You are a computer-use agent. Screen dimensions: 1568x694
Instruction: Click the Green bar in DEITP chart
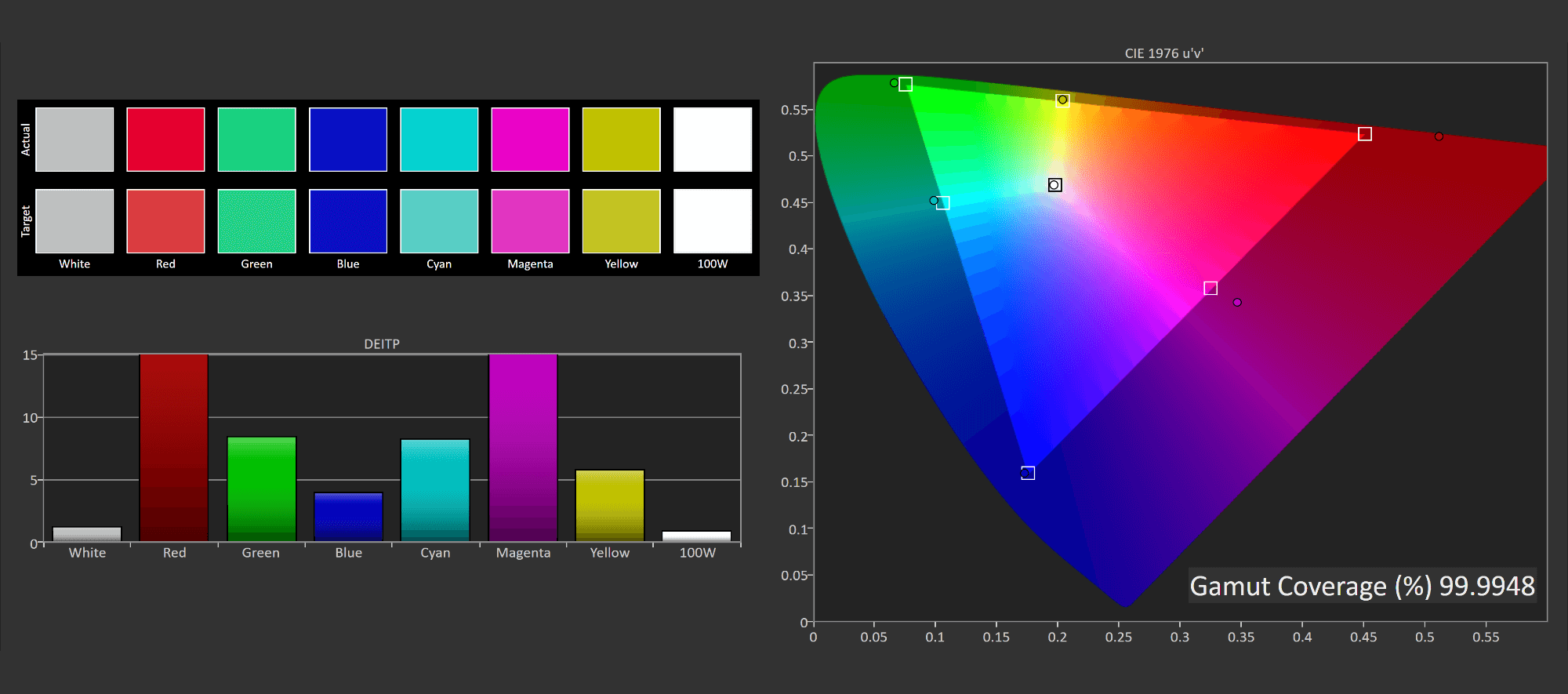click(x=262, y=489)
